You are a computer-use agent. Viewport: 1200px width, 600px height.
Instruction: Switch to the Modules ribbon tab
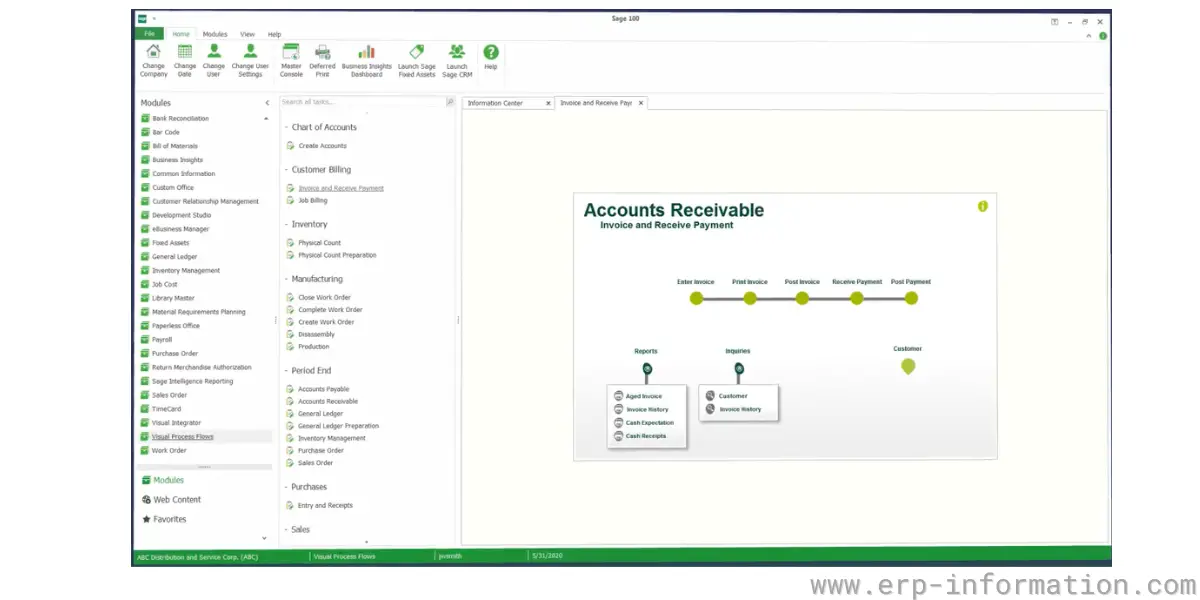(x=215, y=34)
